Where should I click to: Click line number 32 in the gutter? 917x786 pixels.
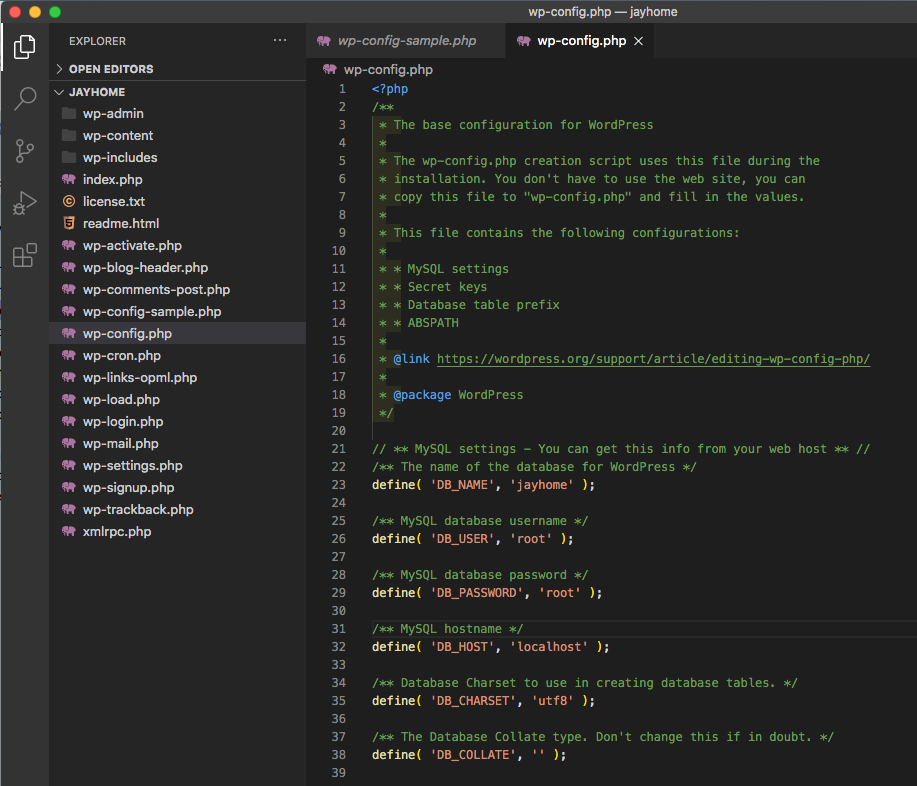coord(339,647)
